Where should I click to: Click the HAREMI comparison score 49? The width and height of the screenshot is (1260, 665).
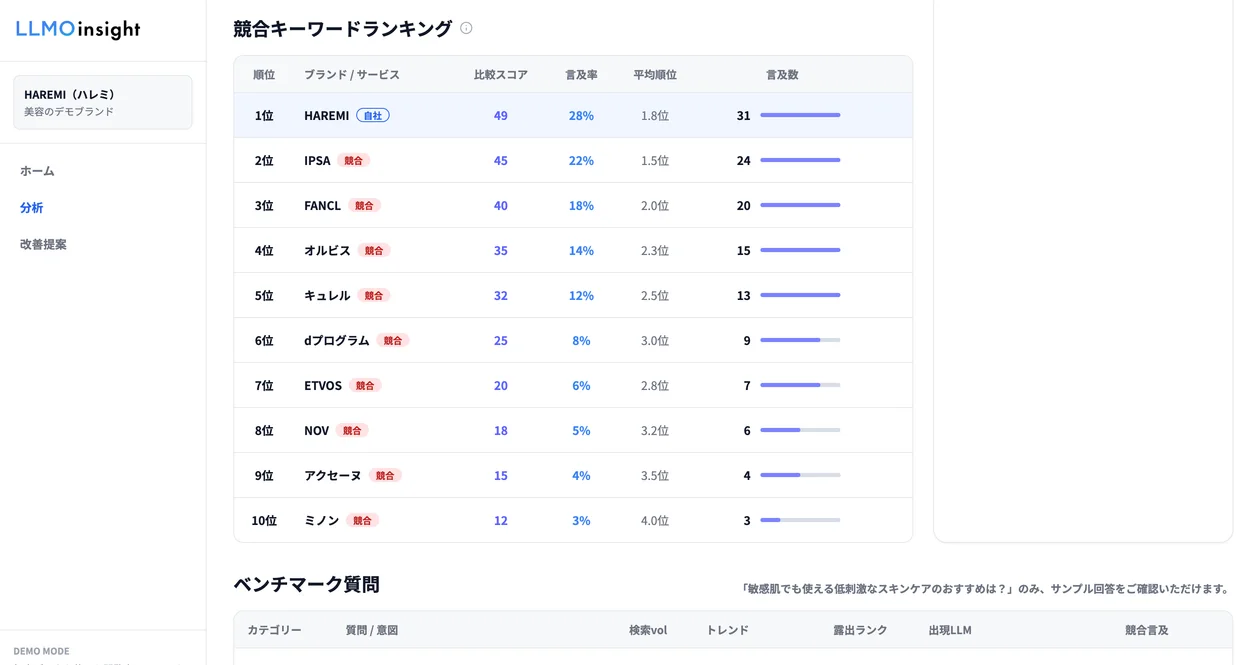click(501, 115)
